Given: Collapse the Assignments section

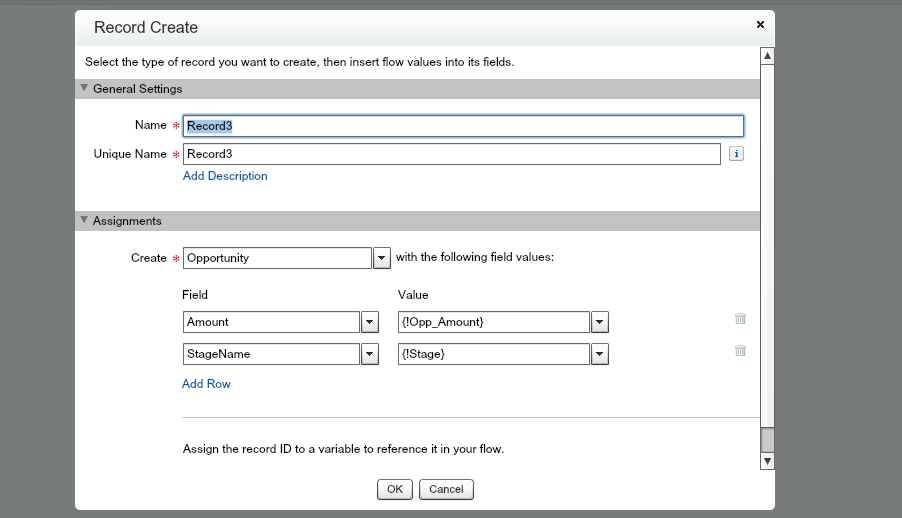Looking at the screenshot, I should 85,220.
